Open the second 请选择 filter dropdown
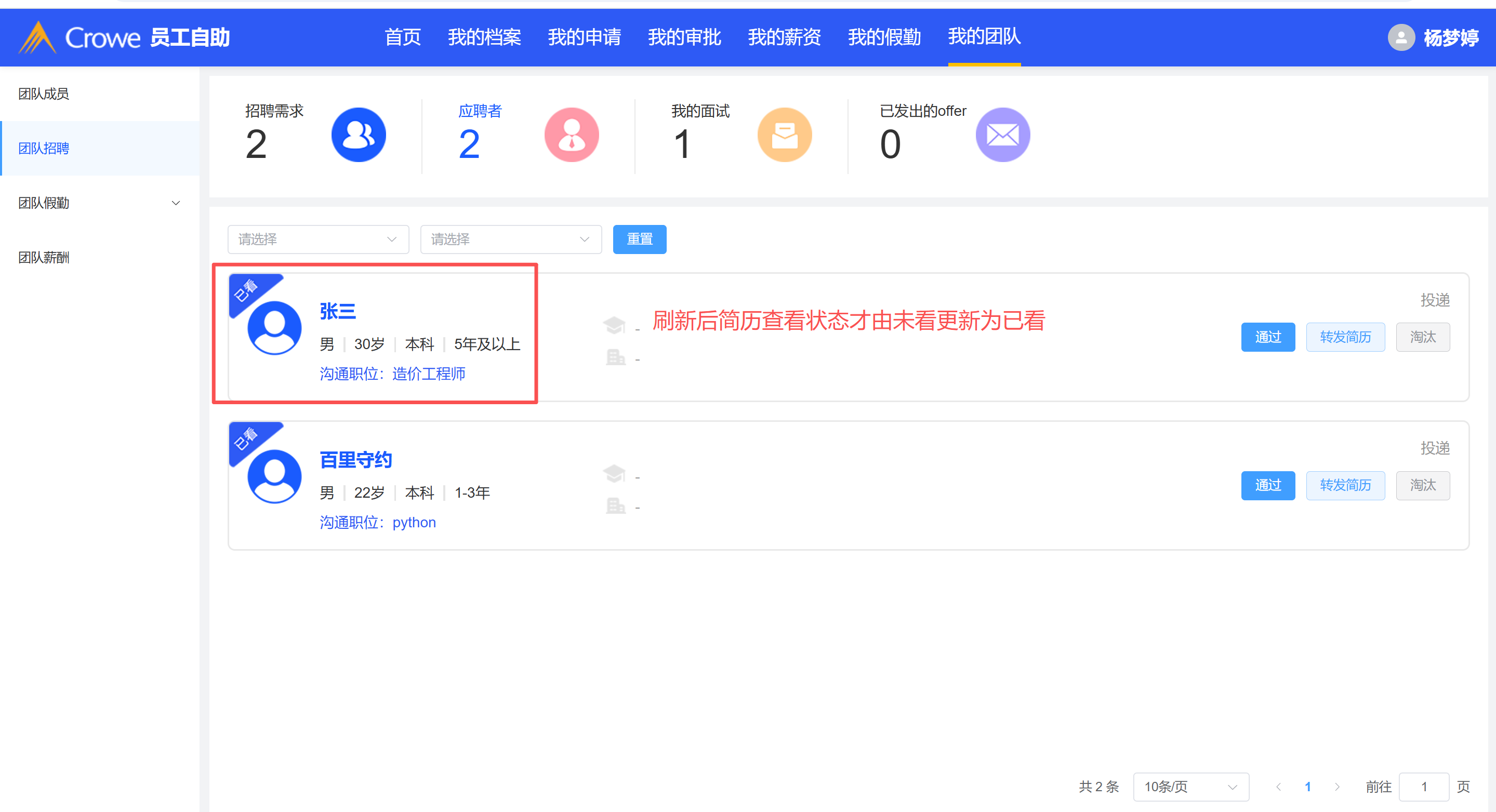This screenshot has width=1496, height=812. [x=510, y=239]
